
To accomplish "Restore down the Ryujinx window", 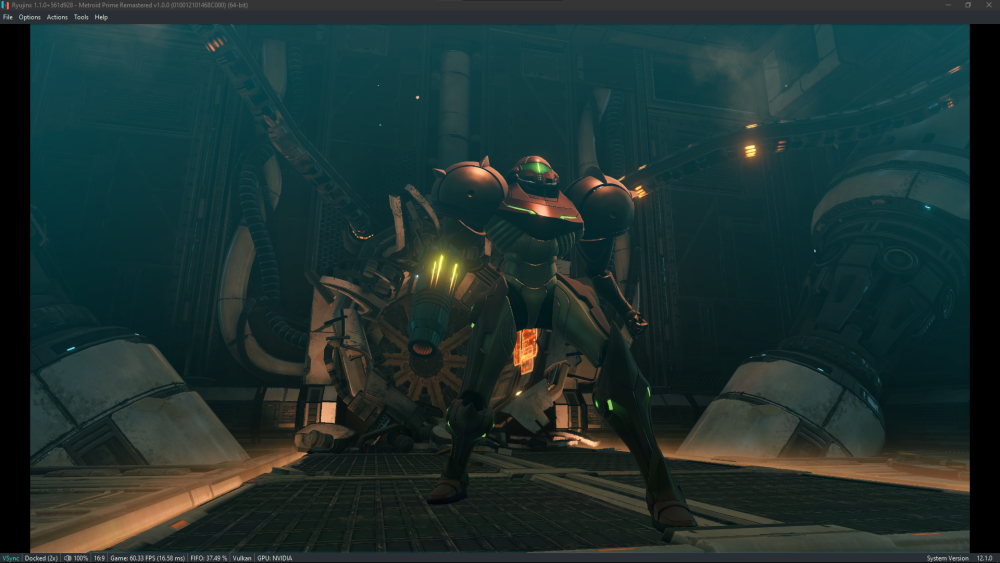I will click(968, 5).
